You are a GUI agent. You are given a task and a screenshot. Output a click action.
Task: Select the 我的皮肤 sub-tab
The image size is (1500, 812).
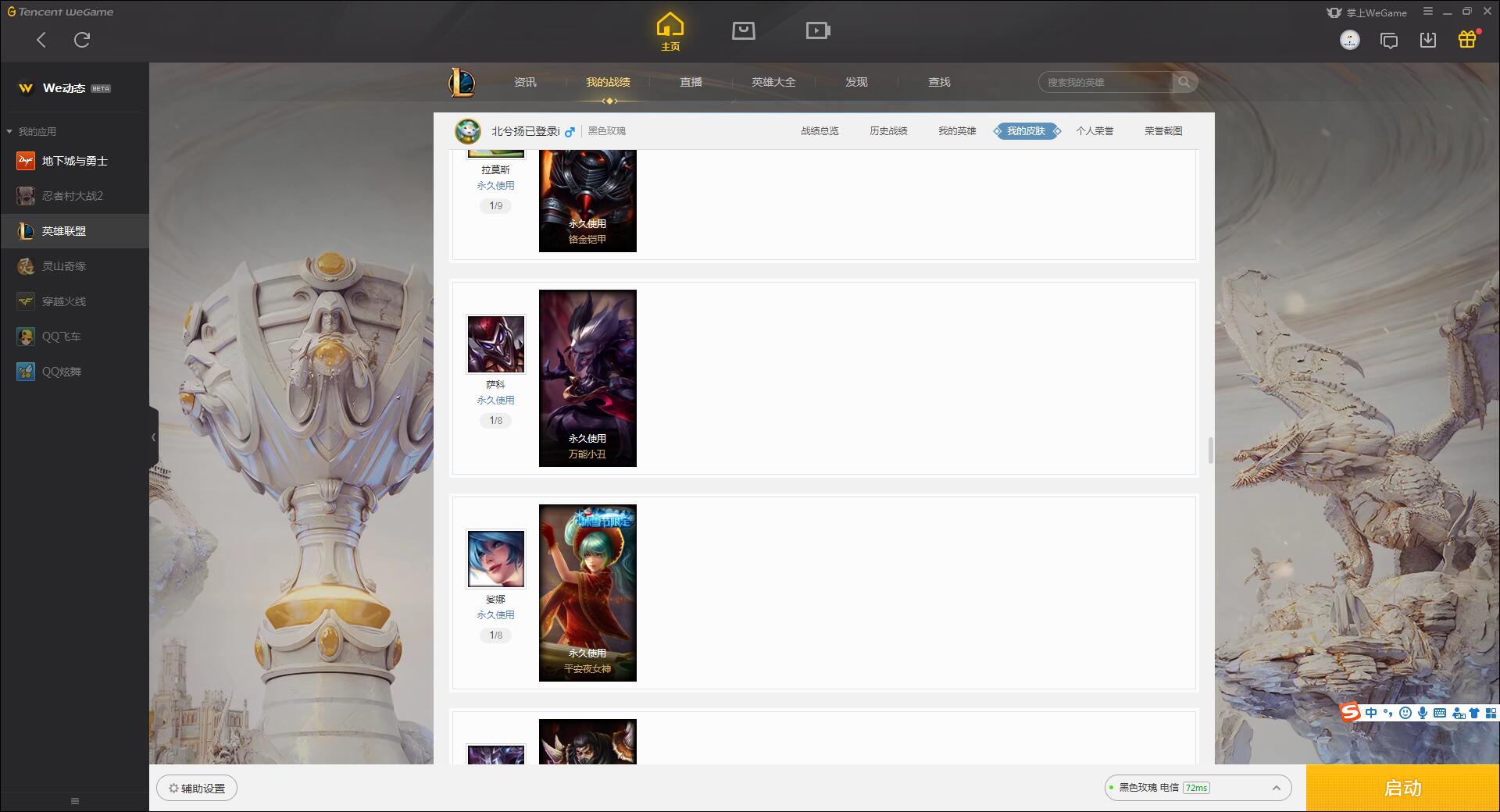[1026, 131]
